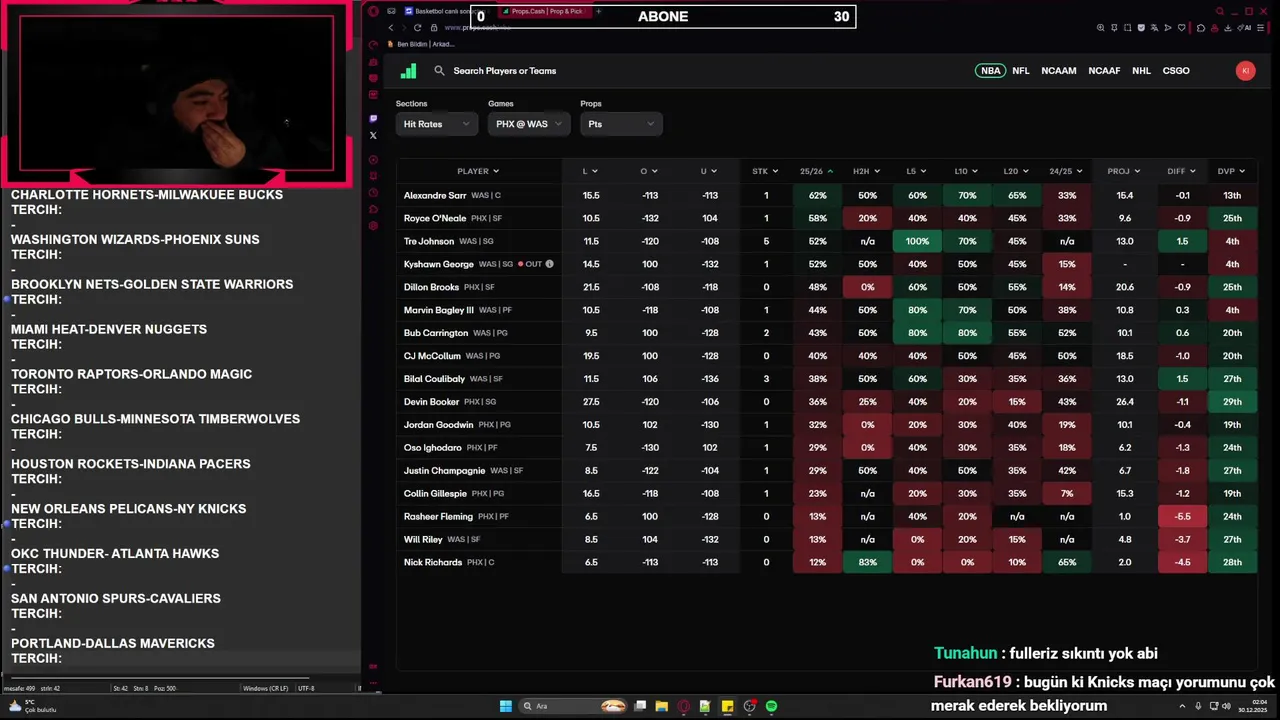
Task: Click info icon beside Kyshawn George OUT
Action: pyautogui.click(x=549, y=264)
